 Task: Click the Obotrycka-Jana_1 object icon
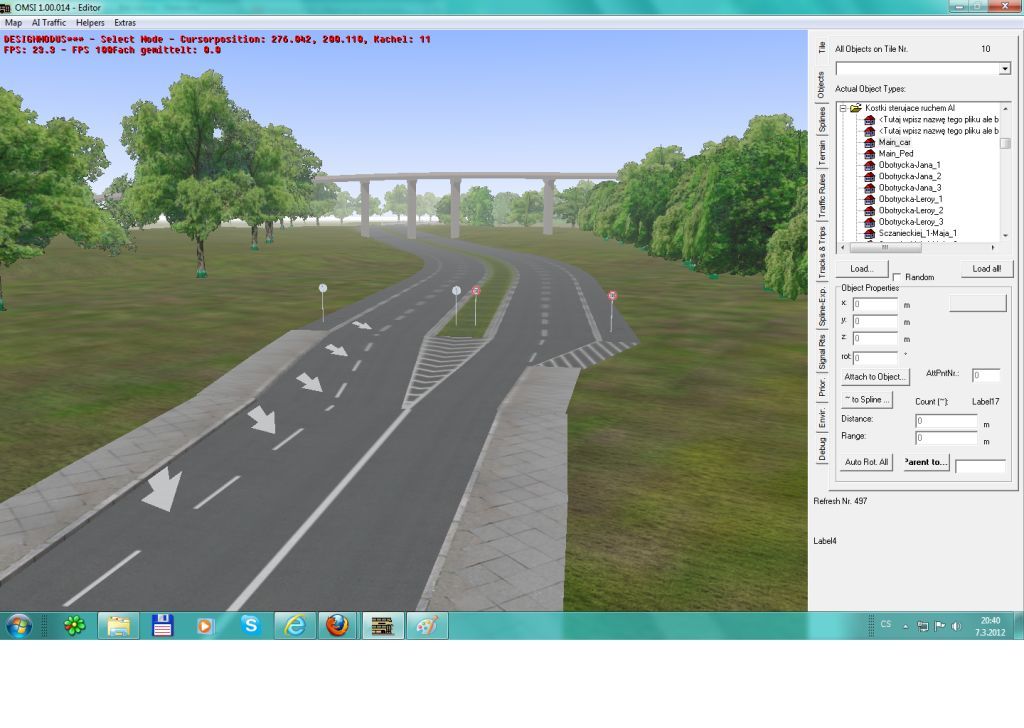[870, 165]
